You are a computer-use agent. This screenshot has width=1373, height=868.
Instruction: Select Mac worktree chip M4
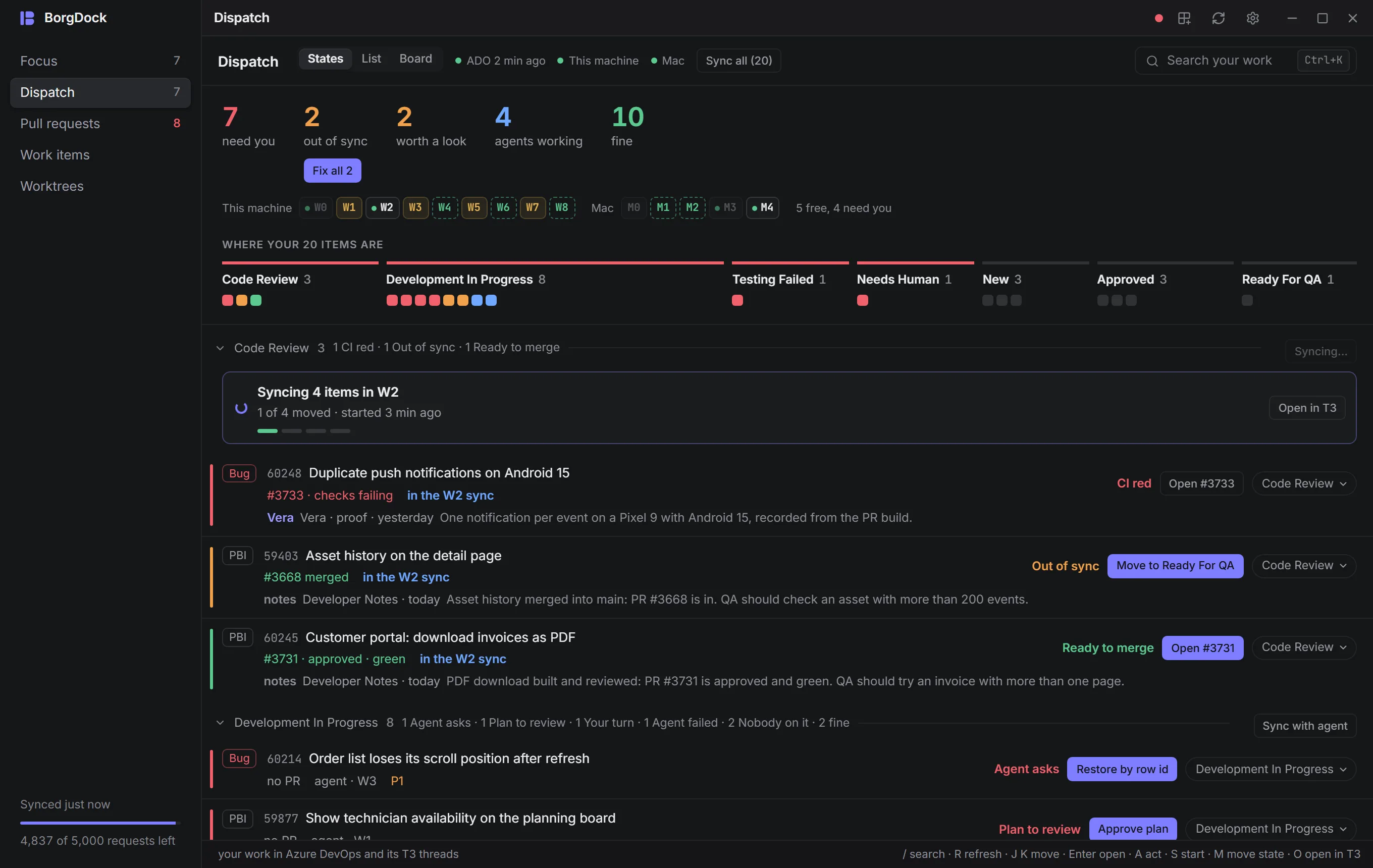pos(762,207)
